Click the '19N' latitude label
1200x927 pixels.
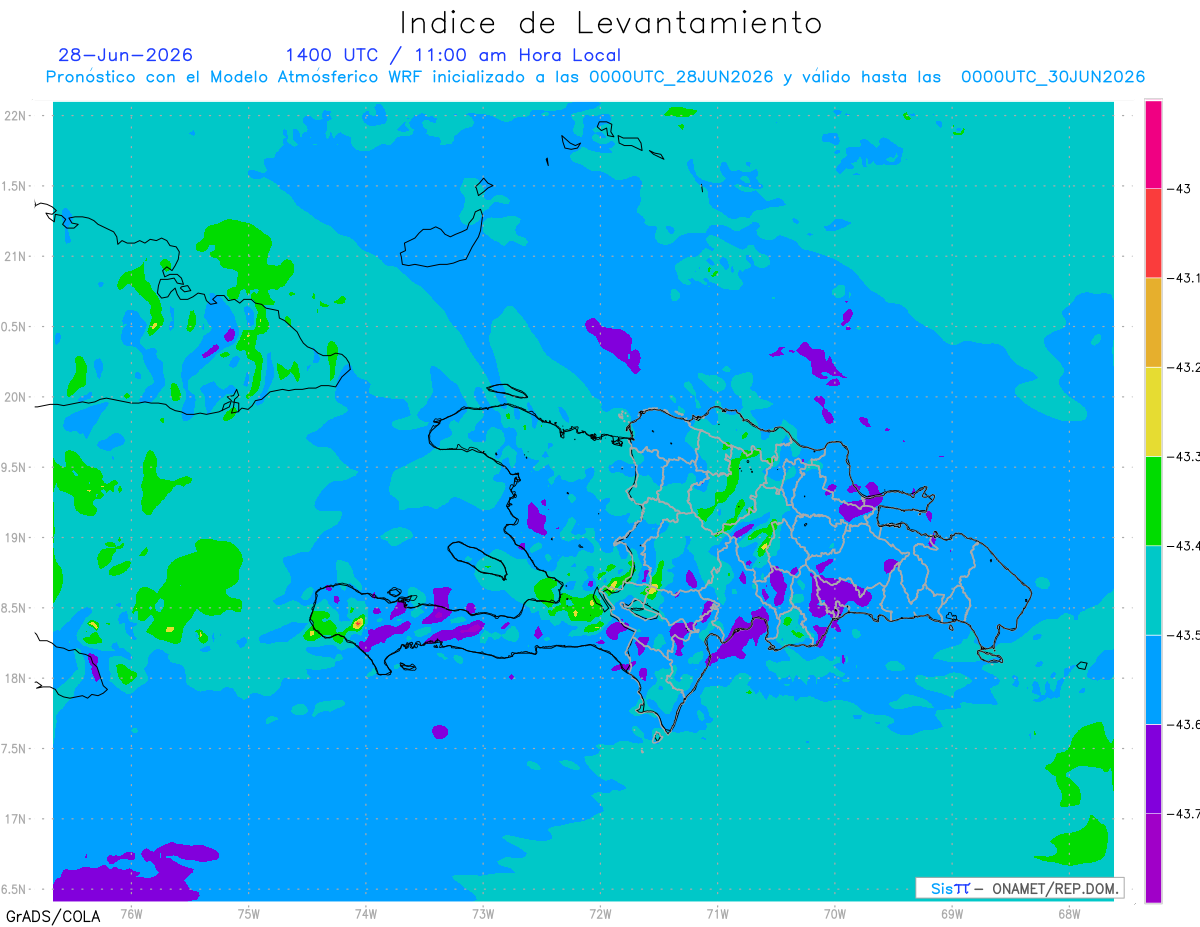[x=17, y=538]
